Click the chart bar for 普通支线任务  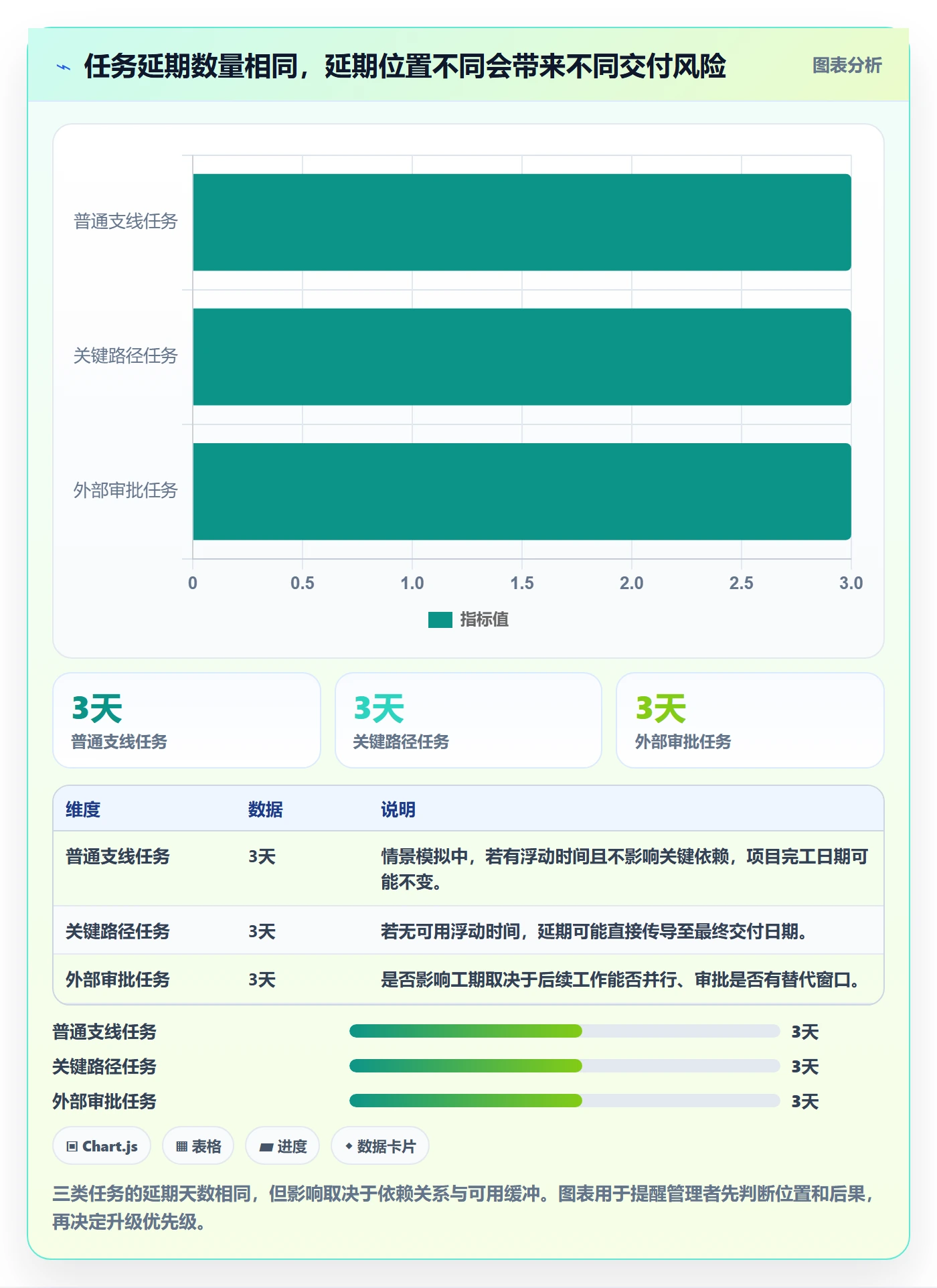click(x=522, y=222)
